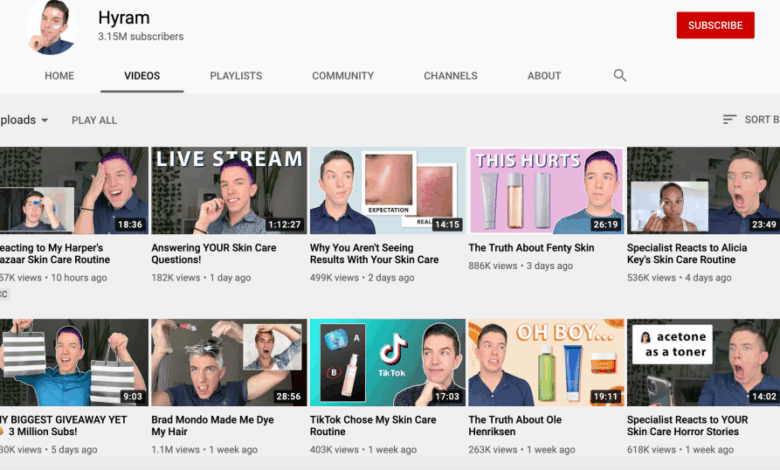Expand the Uploads dropdown arrow
The image size is (780, 470).
tap(45, 120)
